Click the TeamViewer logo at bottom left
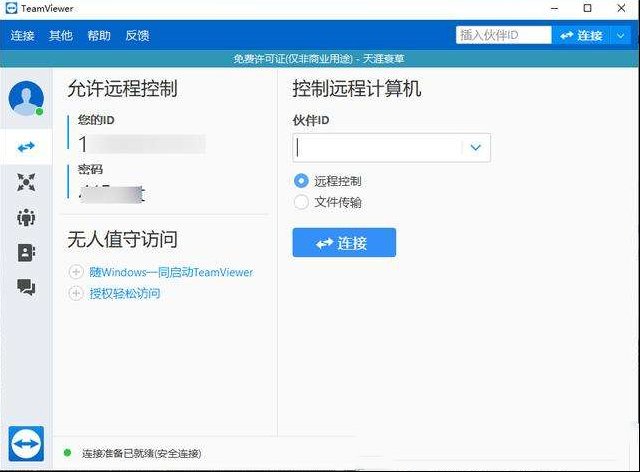This screenshot has height=472, width=640. point(26,443)
